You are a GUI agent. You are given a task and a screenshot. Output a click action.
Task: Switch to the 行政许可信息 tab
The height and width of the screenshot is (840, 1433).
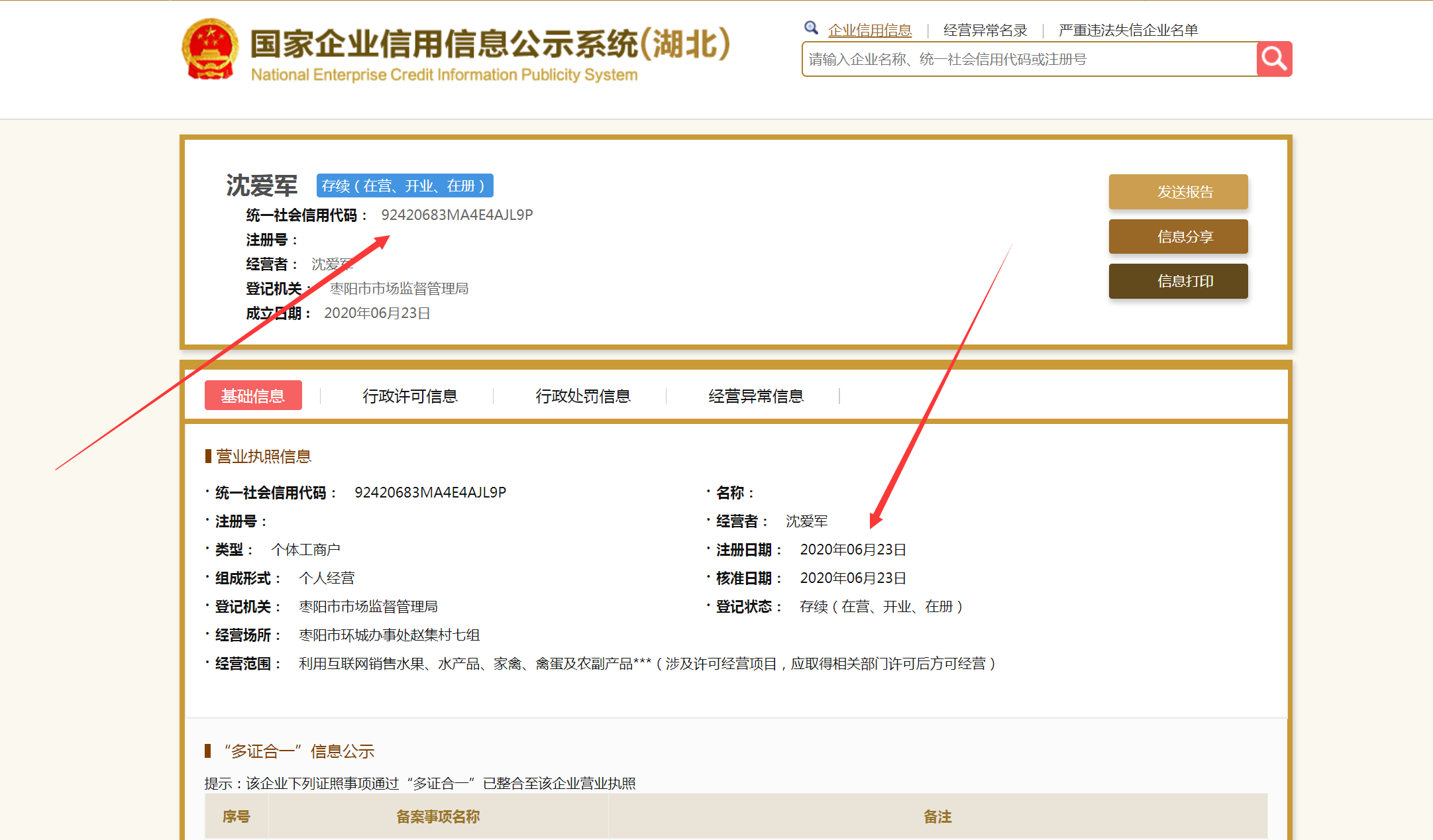pos(409,396)
